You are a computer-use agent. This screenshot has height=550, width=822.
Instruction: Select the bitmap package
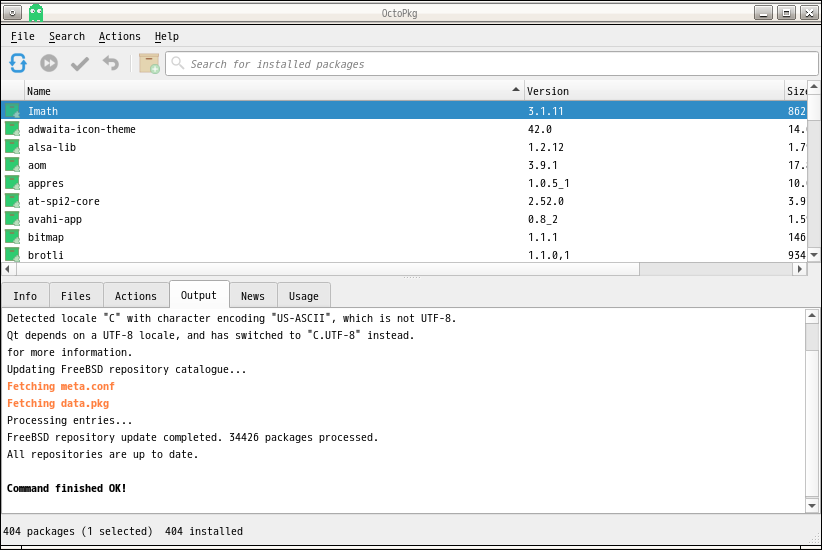404,237
